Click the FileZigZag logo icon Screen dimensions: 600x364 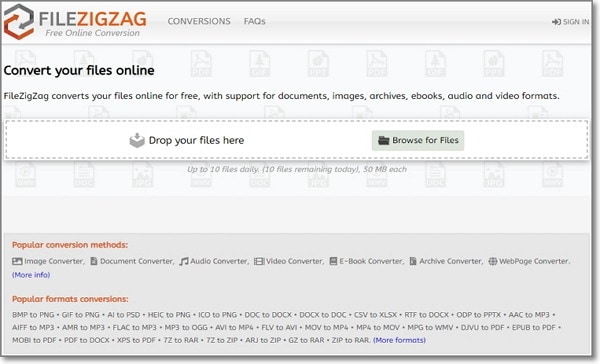tap(18, 21)
